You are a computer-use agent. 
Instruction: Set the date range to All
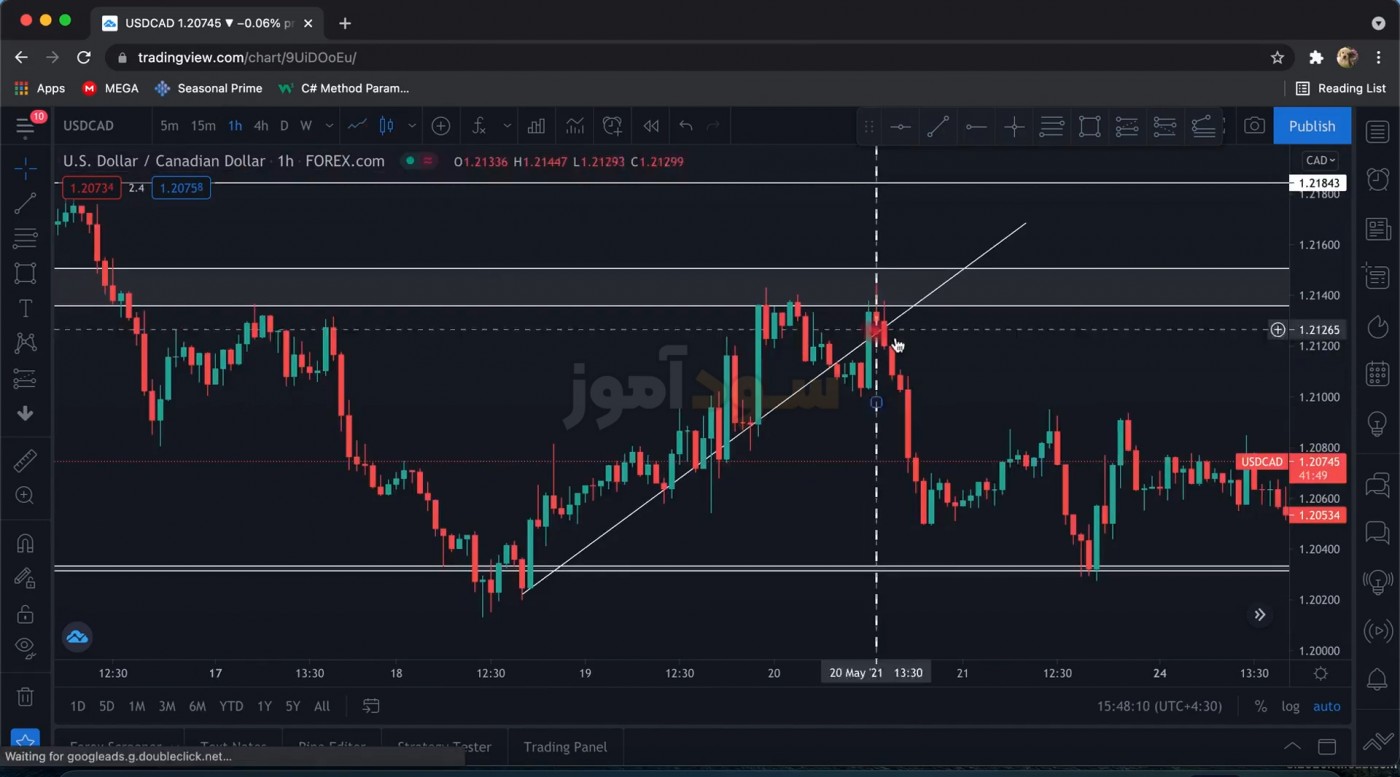tap(322, 706)
